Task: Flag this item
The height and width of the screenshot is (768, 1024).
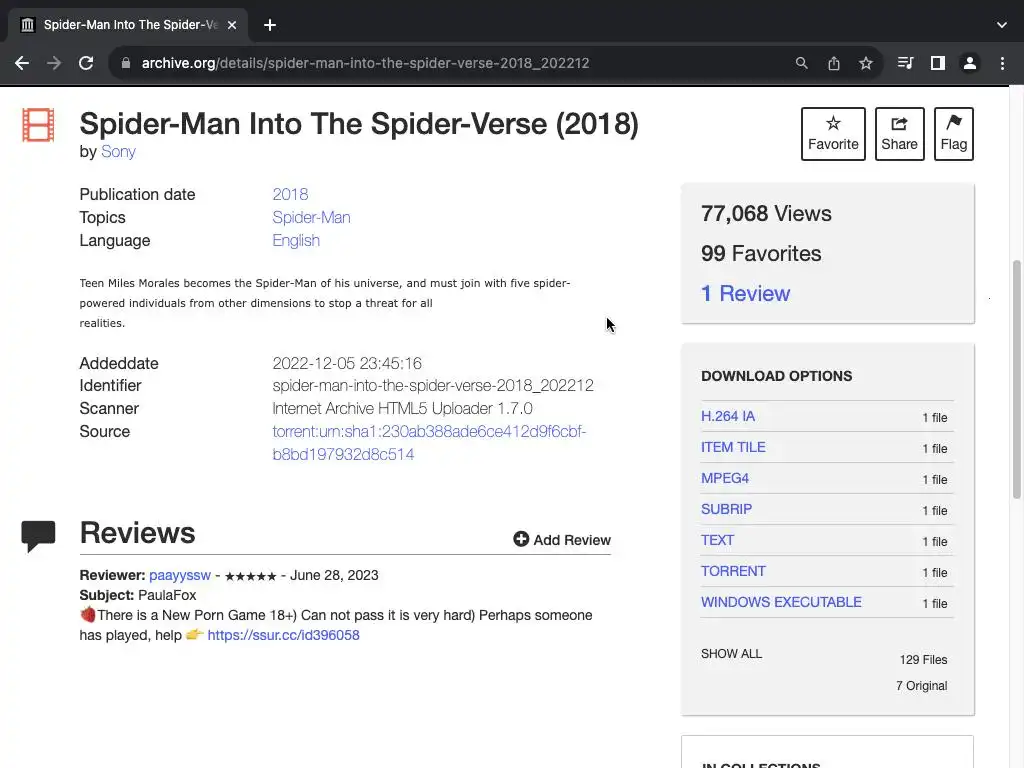Action: [953, 134]
